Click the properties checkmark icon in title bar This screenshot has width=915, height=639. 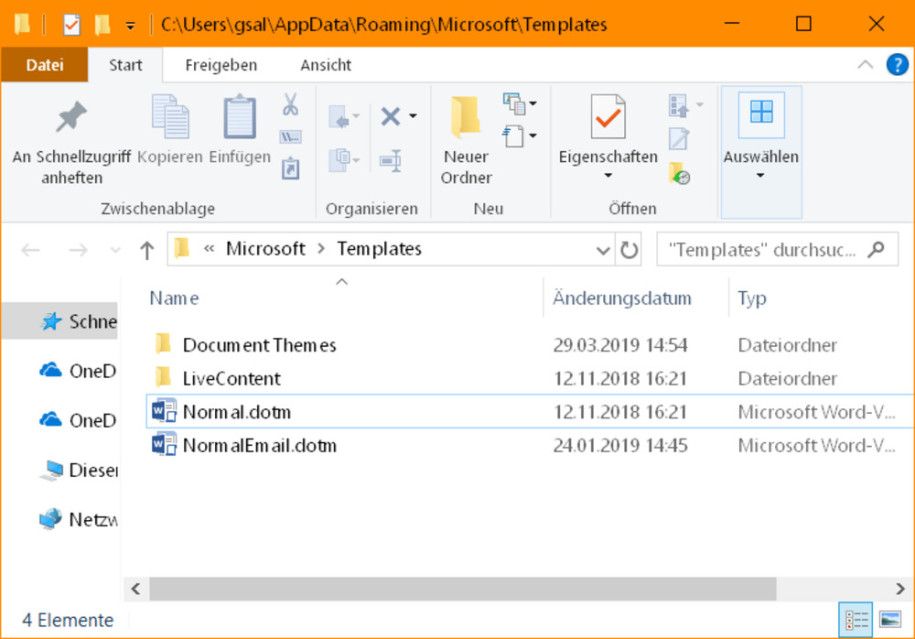coord(71,25)
